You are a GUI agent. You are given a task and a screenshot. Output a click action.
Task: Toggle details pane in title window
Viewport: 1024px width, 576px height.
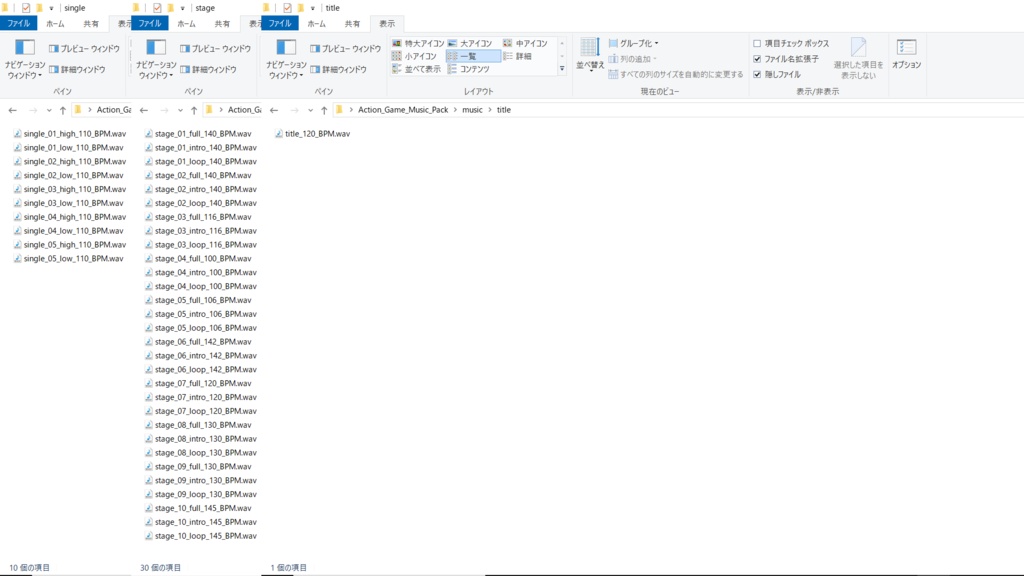(338, 69)
